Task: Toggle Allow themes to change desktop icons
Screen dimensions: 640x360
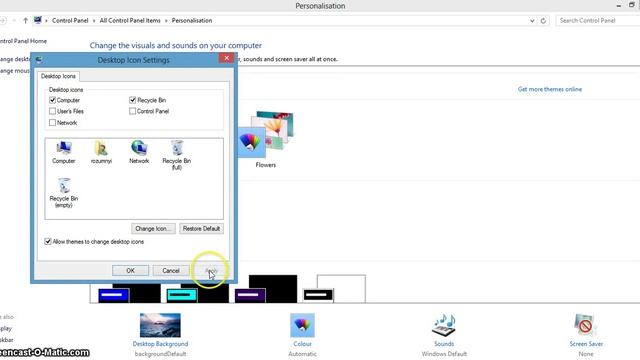Action: pyautogui.click(x=48, y=242)
